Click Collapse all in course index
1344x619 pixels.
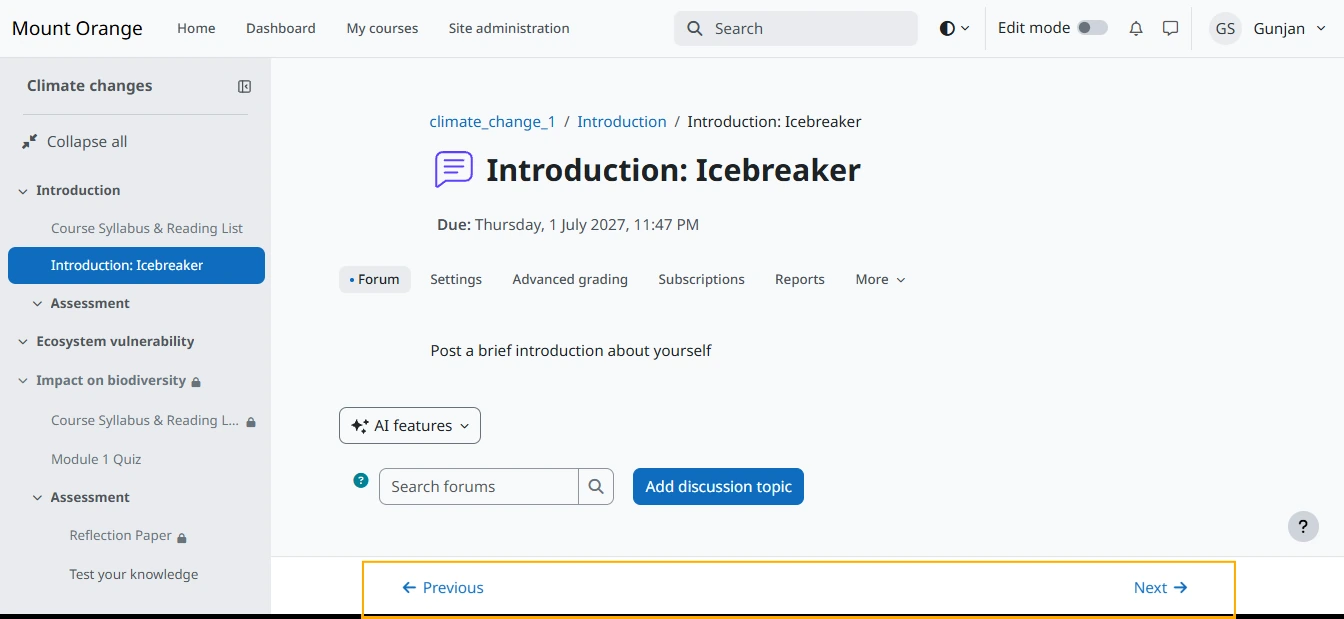click(75, 142)
